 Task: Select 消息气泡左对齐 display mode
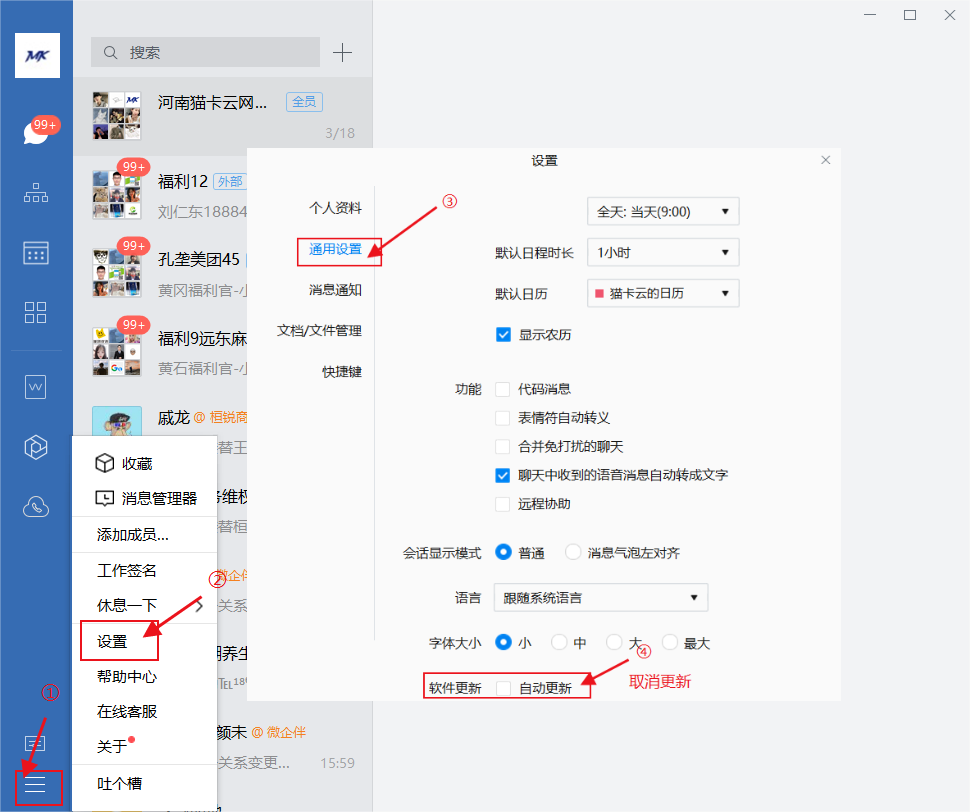573,552
